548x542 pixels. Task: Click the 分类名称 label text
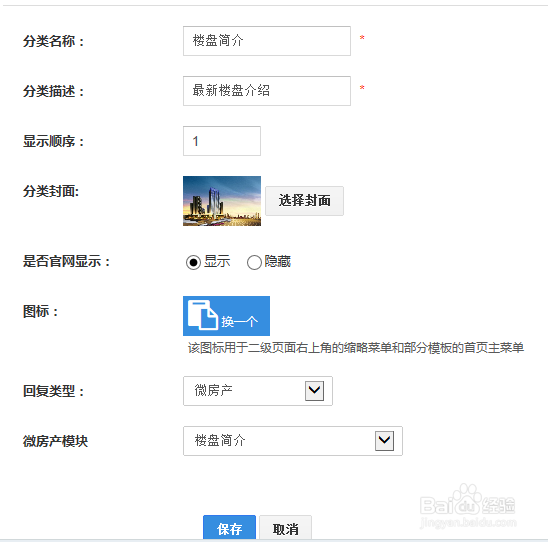(x=53, y=41)
